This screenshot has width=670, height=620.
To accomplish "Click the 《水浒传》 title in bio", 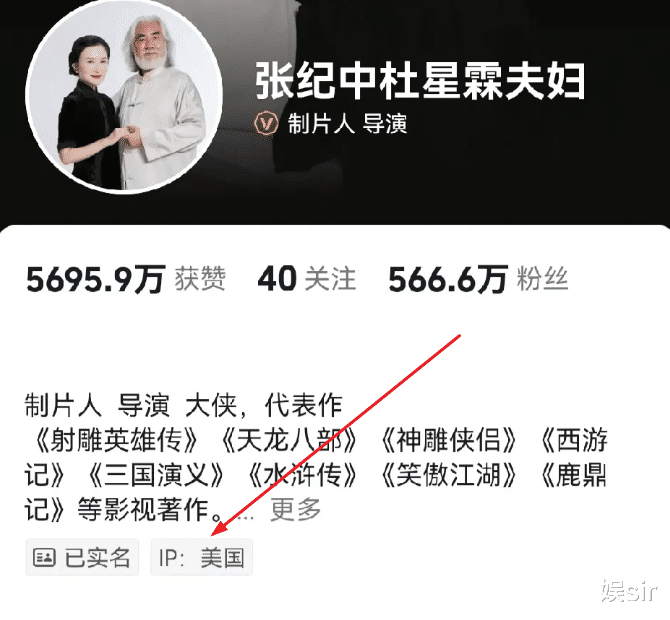I will 302,475.
